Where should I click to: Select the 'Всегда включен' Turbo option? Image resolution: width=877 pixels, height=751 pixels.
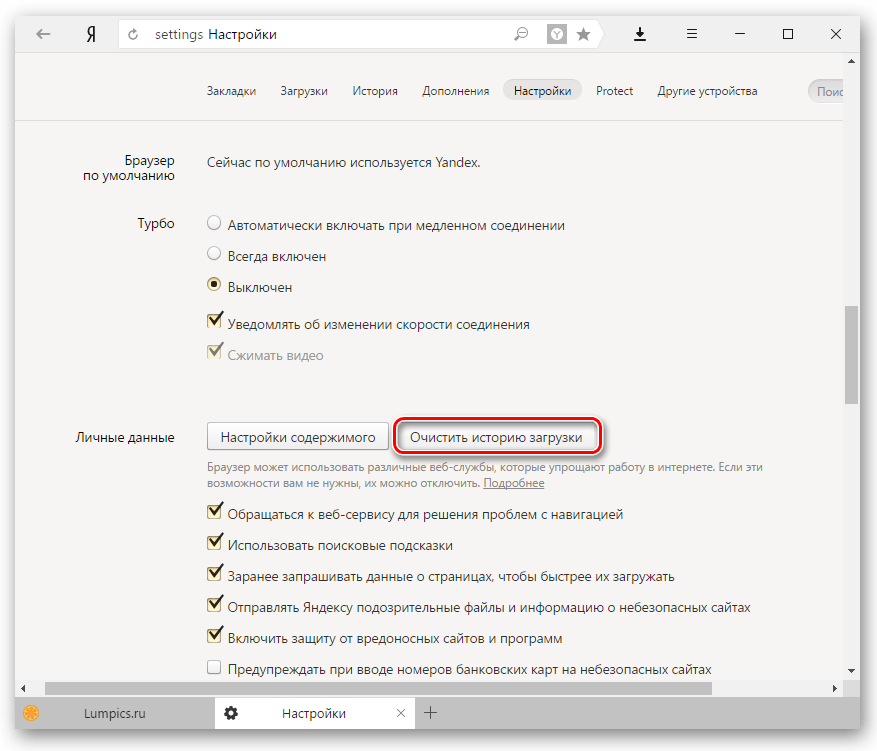click(214, 255)
